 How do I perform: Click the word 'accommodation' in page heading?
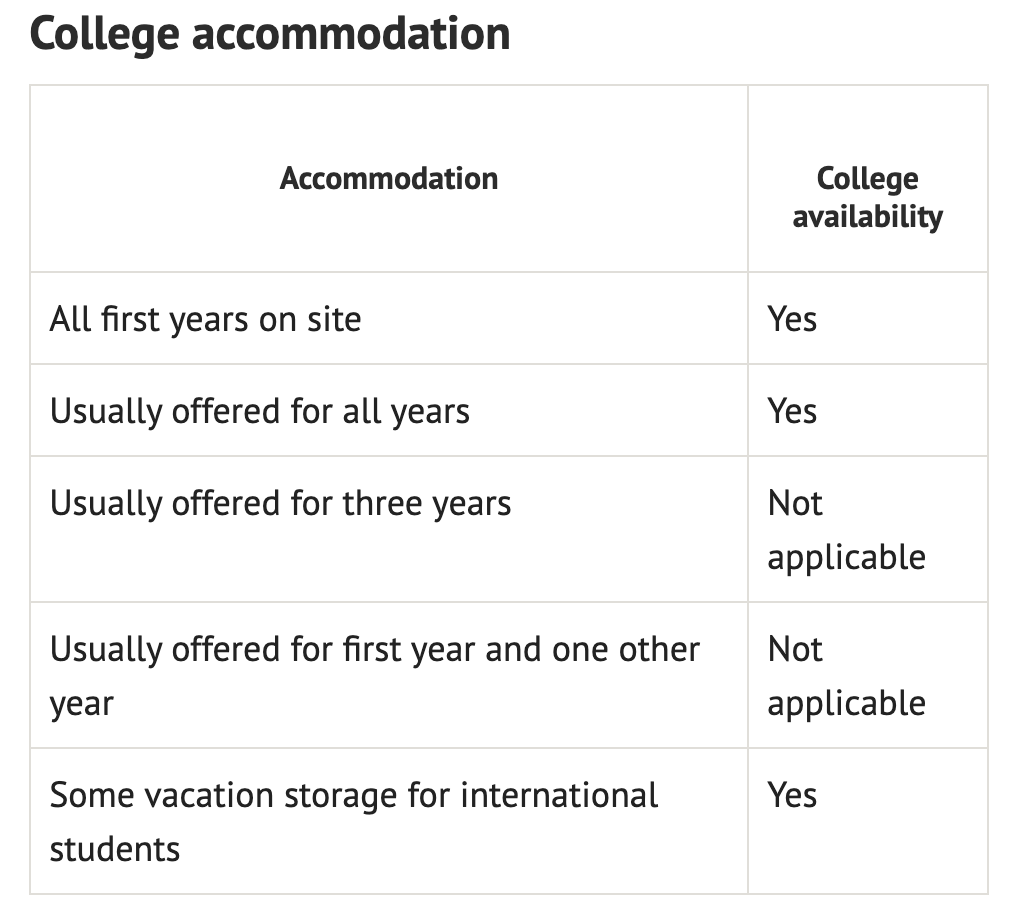point(351,34)
